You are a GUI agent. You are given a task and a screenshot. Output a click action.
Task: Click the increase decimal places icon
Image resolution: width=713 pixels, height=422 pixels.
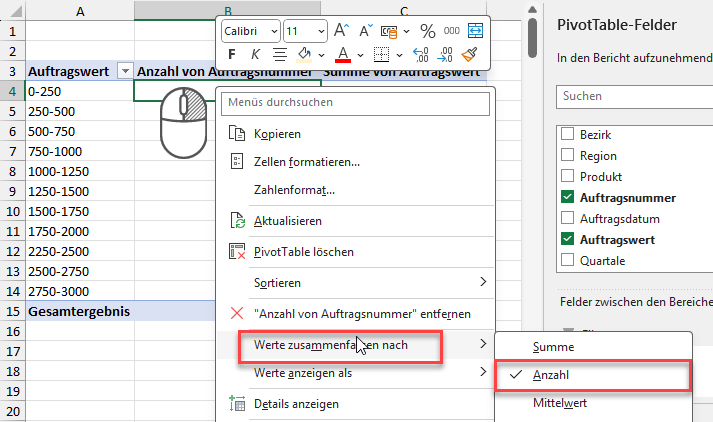pyautogui.click(x=420, y=54)
